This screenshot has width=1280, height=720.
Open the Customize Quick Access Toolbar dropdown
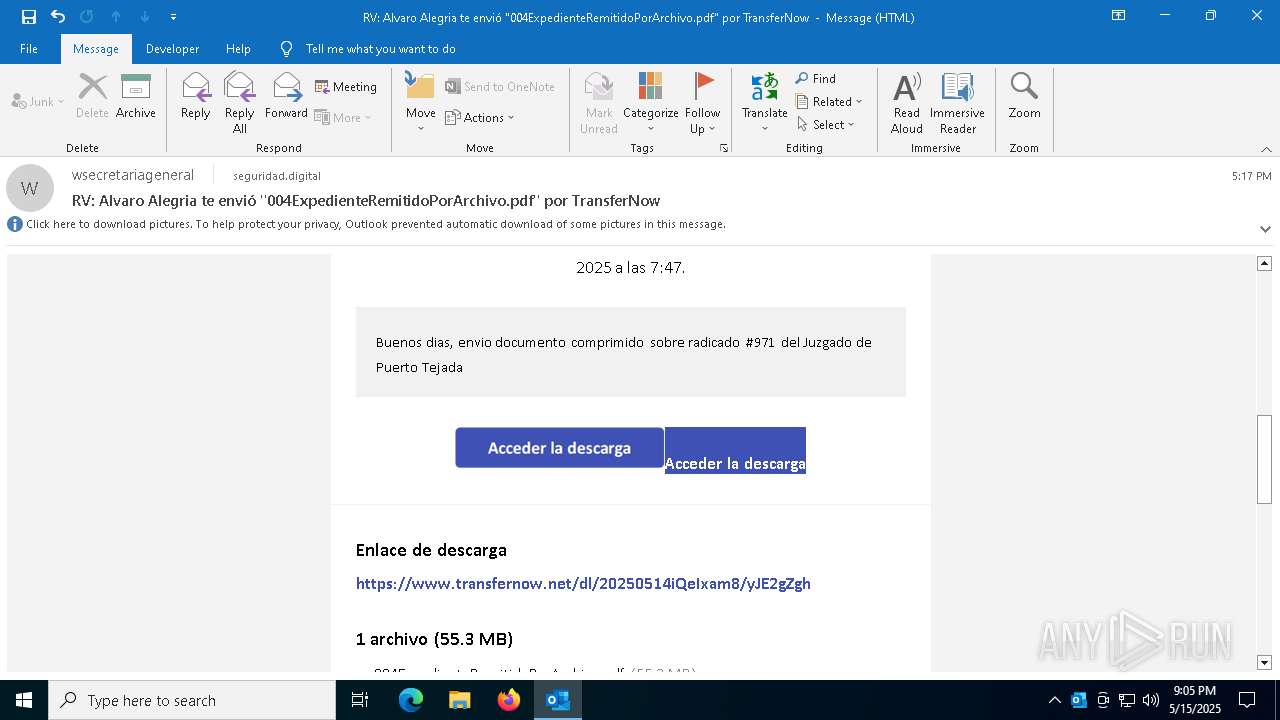(x=174, y=17)
